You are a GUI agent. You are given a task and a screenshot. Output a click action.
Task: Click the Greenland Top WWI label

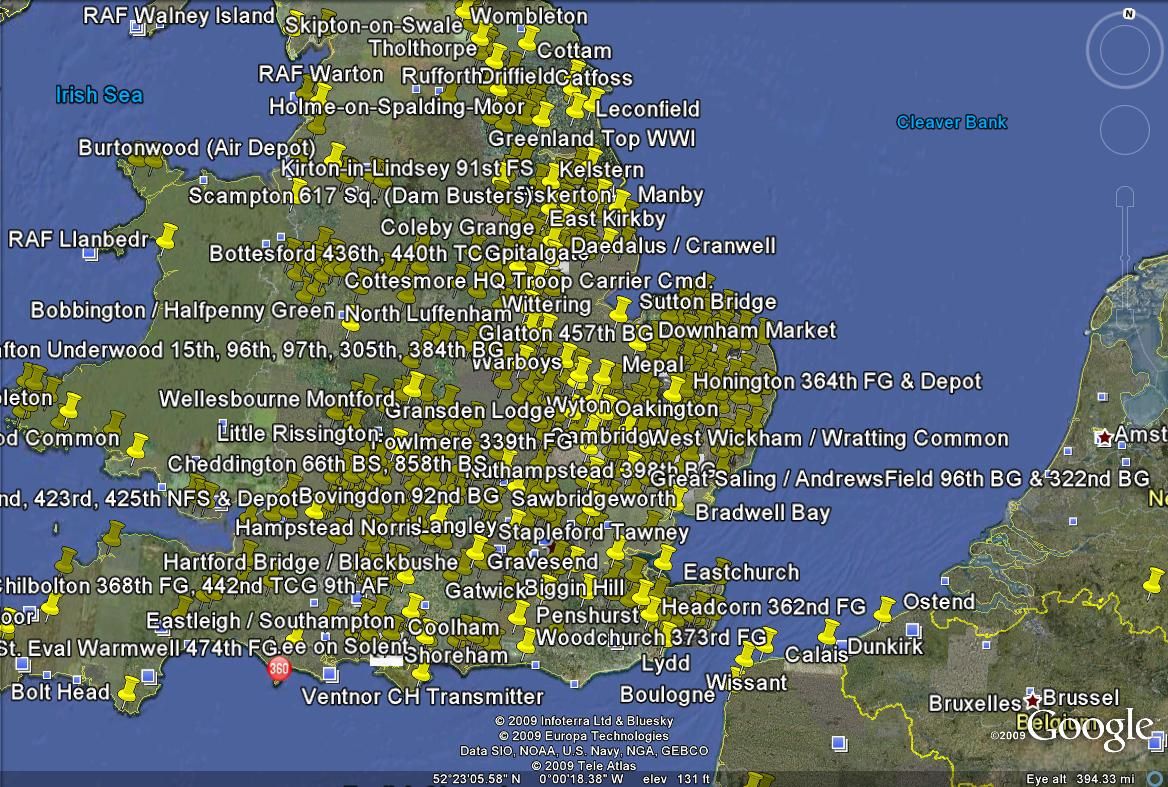(x=592, y=138)
